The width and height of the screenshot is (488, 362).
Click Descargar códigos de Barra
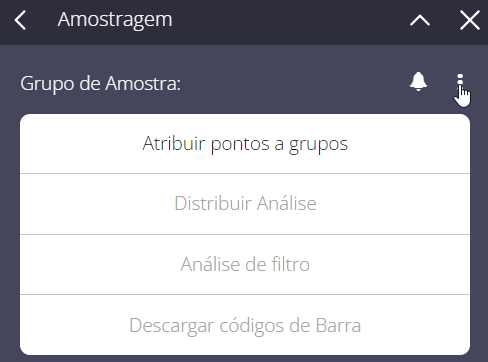(x=245, y=325)
